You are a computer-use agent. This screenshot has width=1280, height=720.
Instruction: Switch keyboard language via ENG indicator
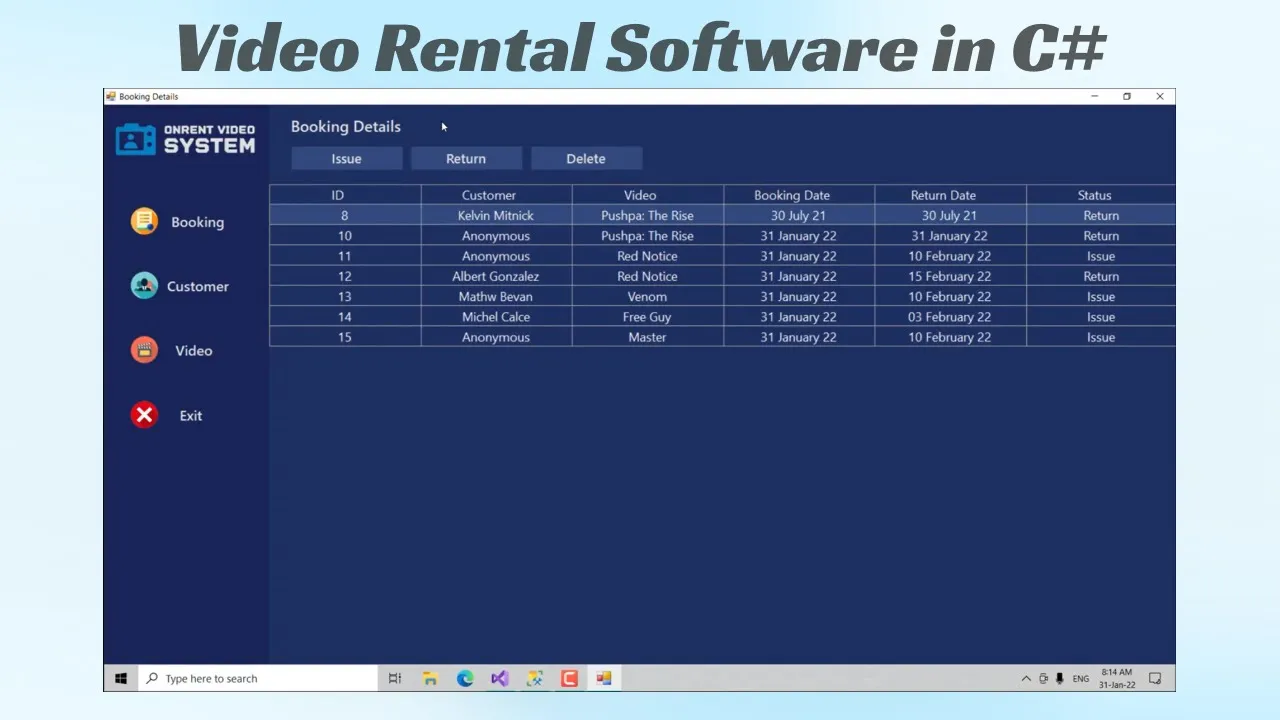[x=1080, y=678]
